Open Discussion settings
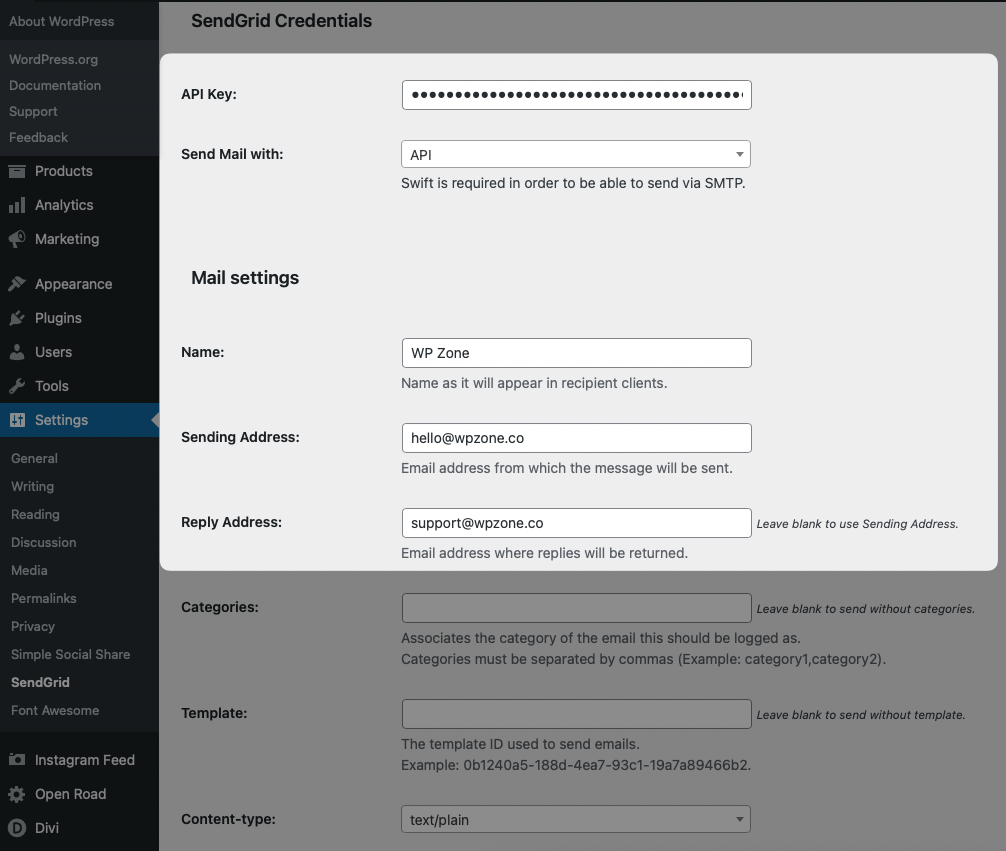 coord(44,543)
